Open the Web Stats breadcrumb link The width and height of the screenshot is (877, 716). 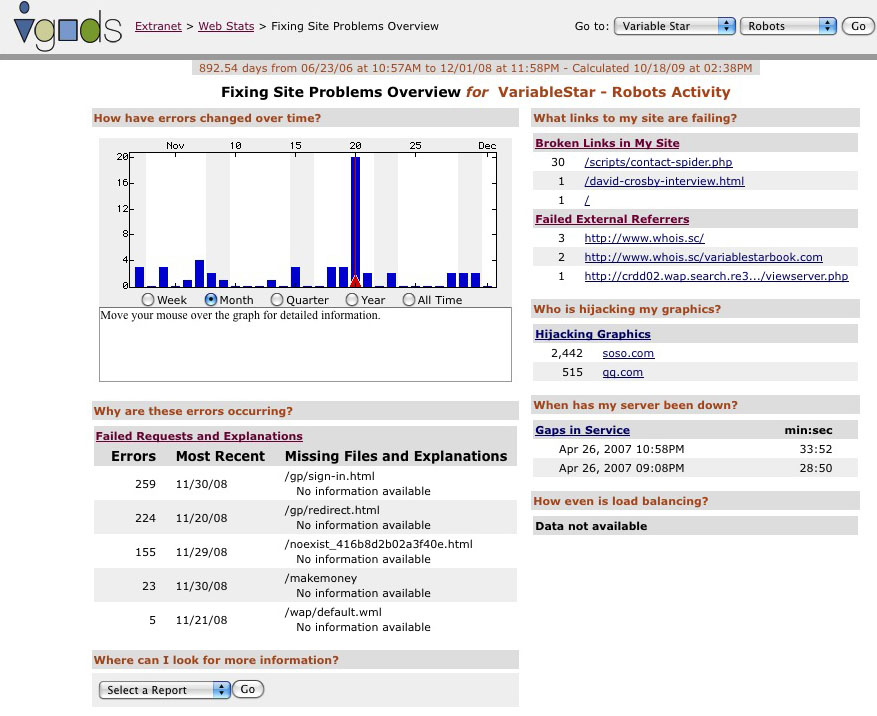pyautogui.click(x=226, y=26)
